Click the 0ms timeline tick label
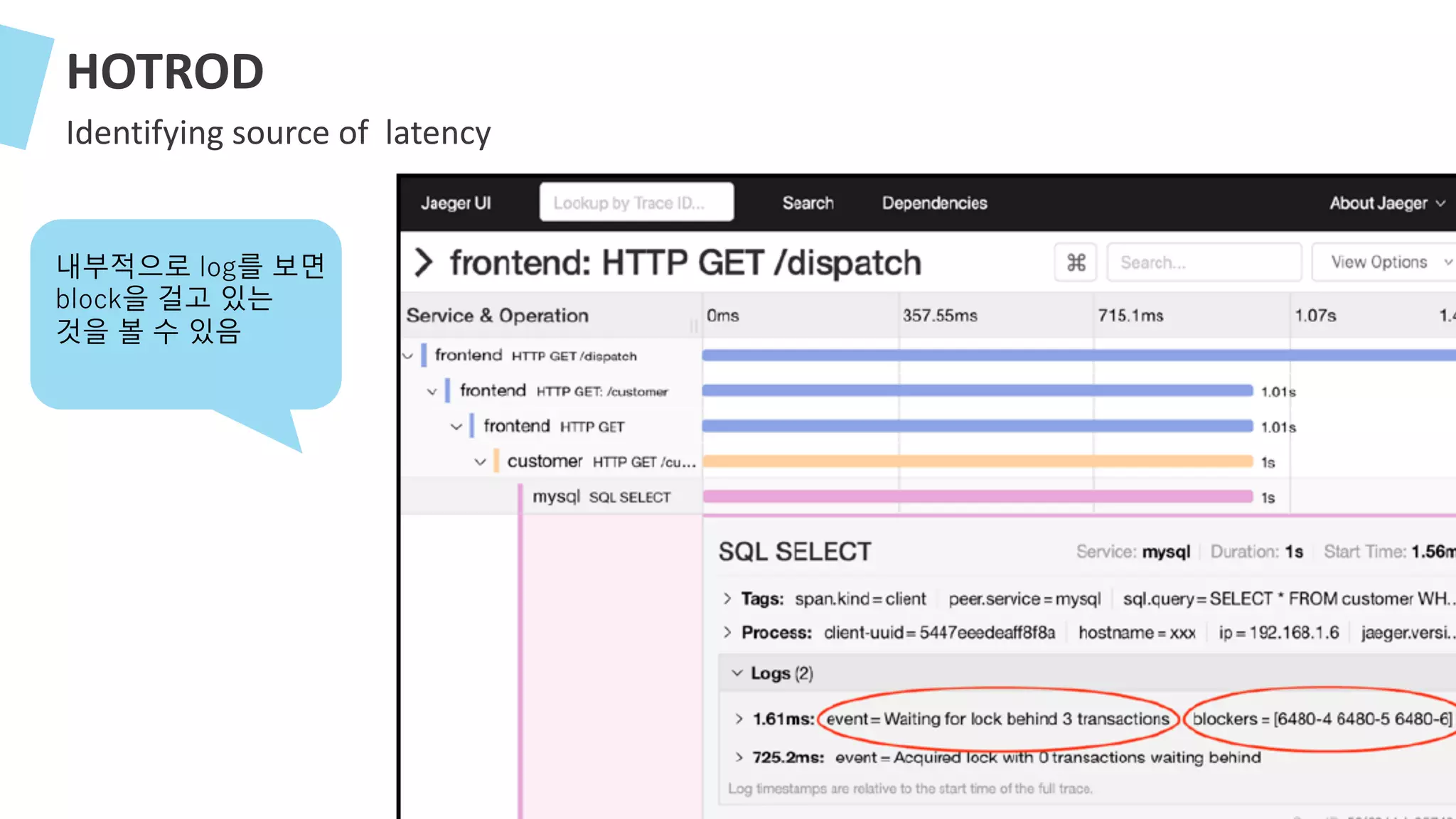The width and height of the screenshot is (1456, 819). [x=722, y=315]
